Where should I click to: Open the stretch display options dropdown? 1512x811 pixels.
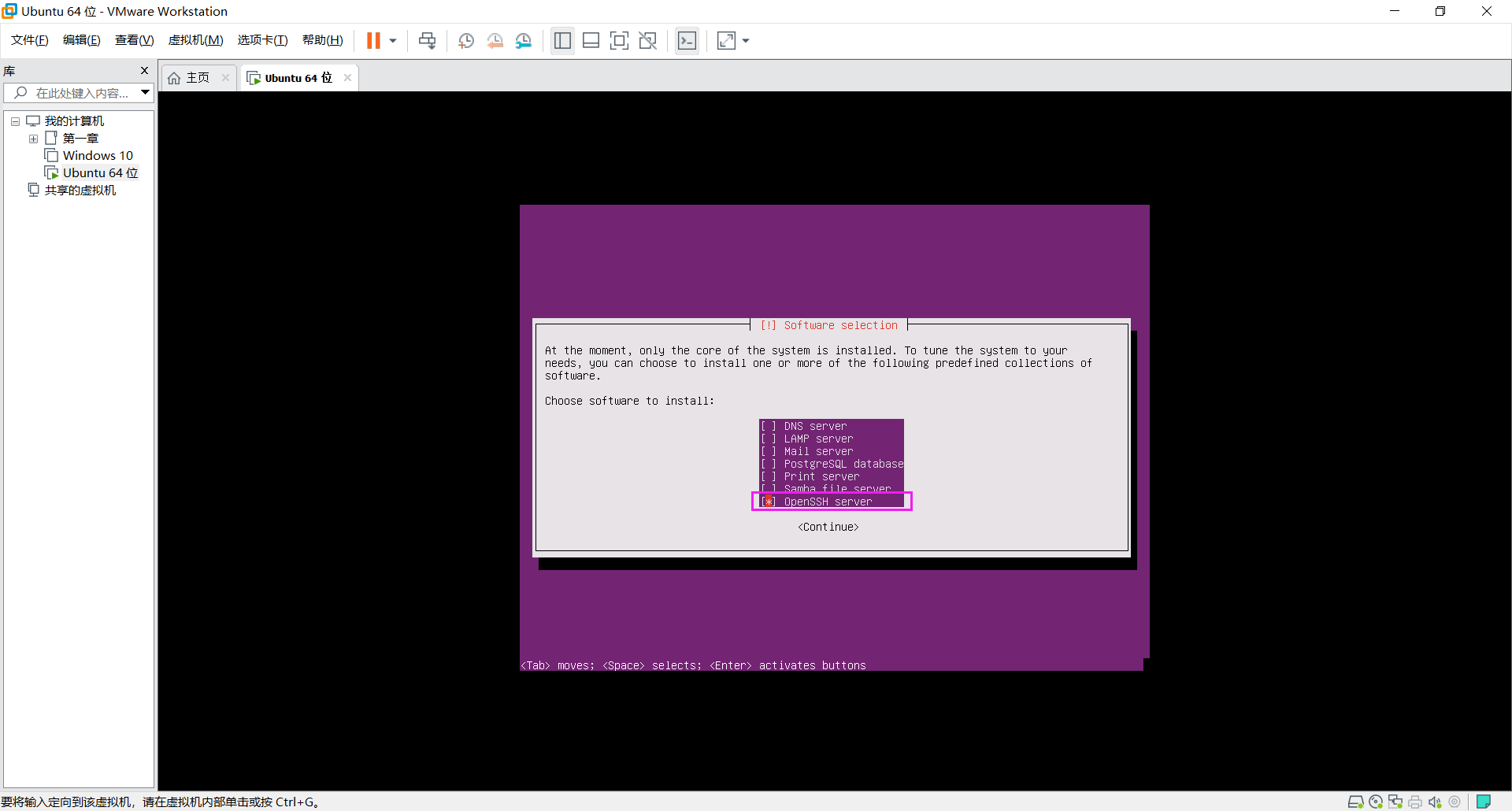pyautogui.click(x=746, y=41)
